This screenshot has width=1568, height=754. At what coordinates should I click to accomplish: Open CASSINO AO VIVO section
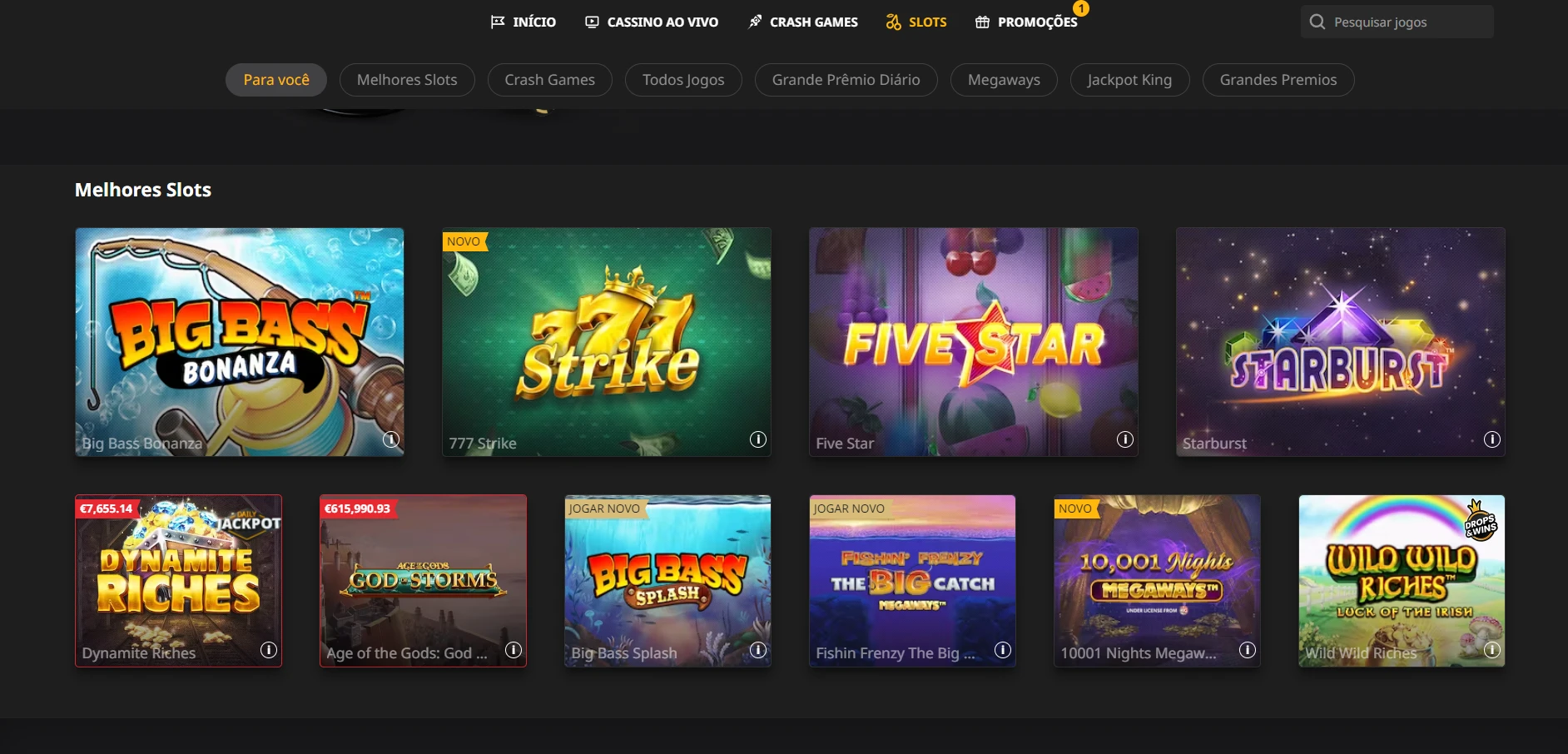pos(652,22)
